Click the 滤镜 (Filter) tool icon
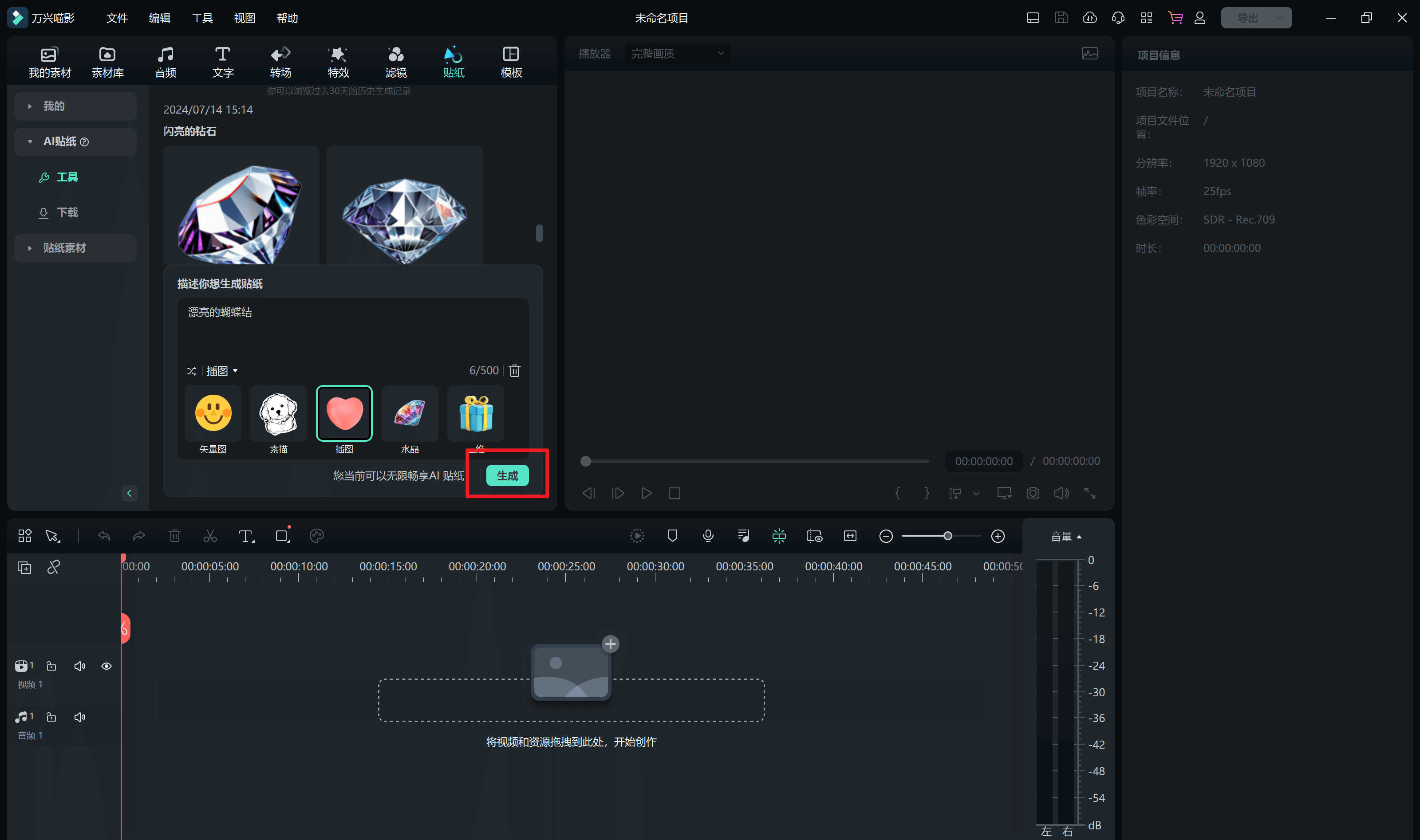This screenshot has width=1420, height=840. pyautogui.click(x=397, y=60)
